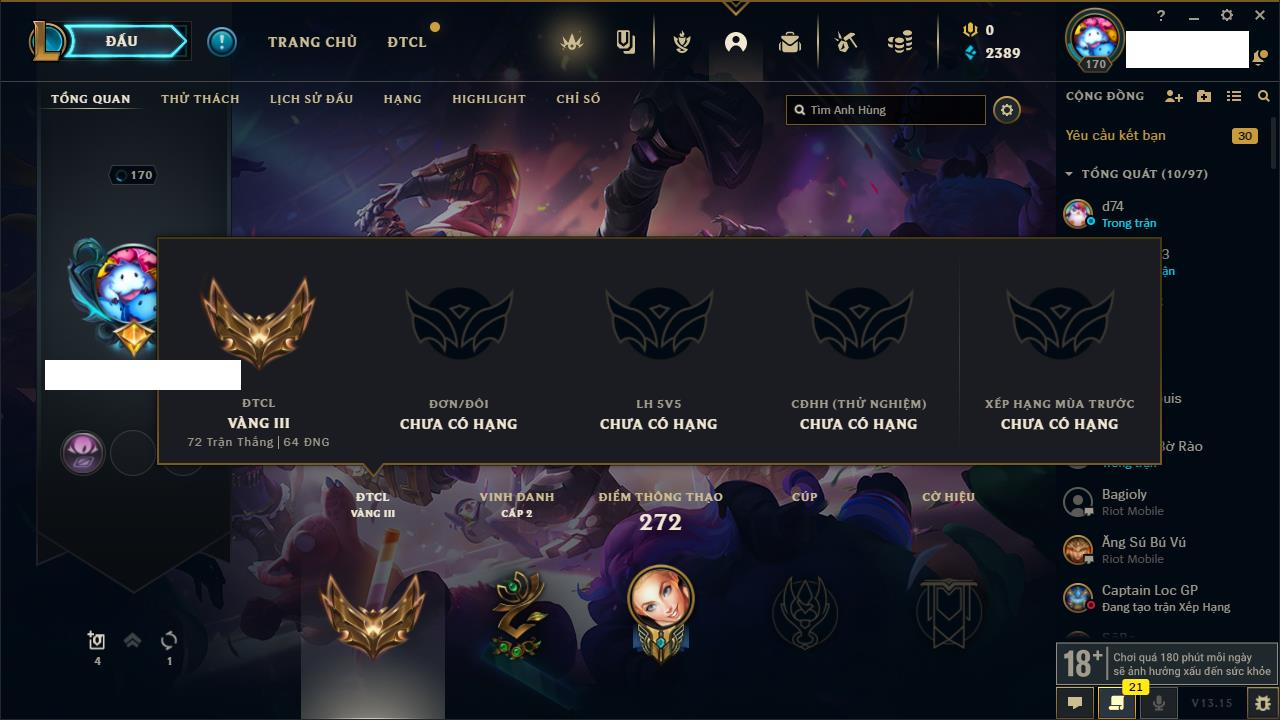The image size is (1280, 720).
Task: Click the blue alert notification icon
Action: [x=222, y=41]
